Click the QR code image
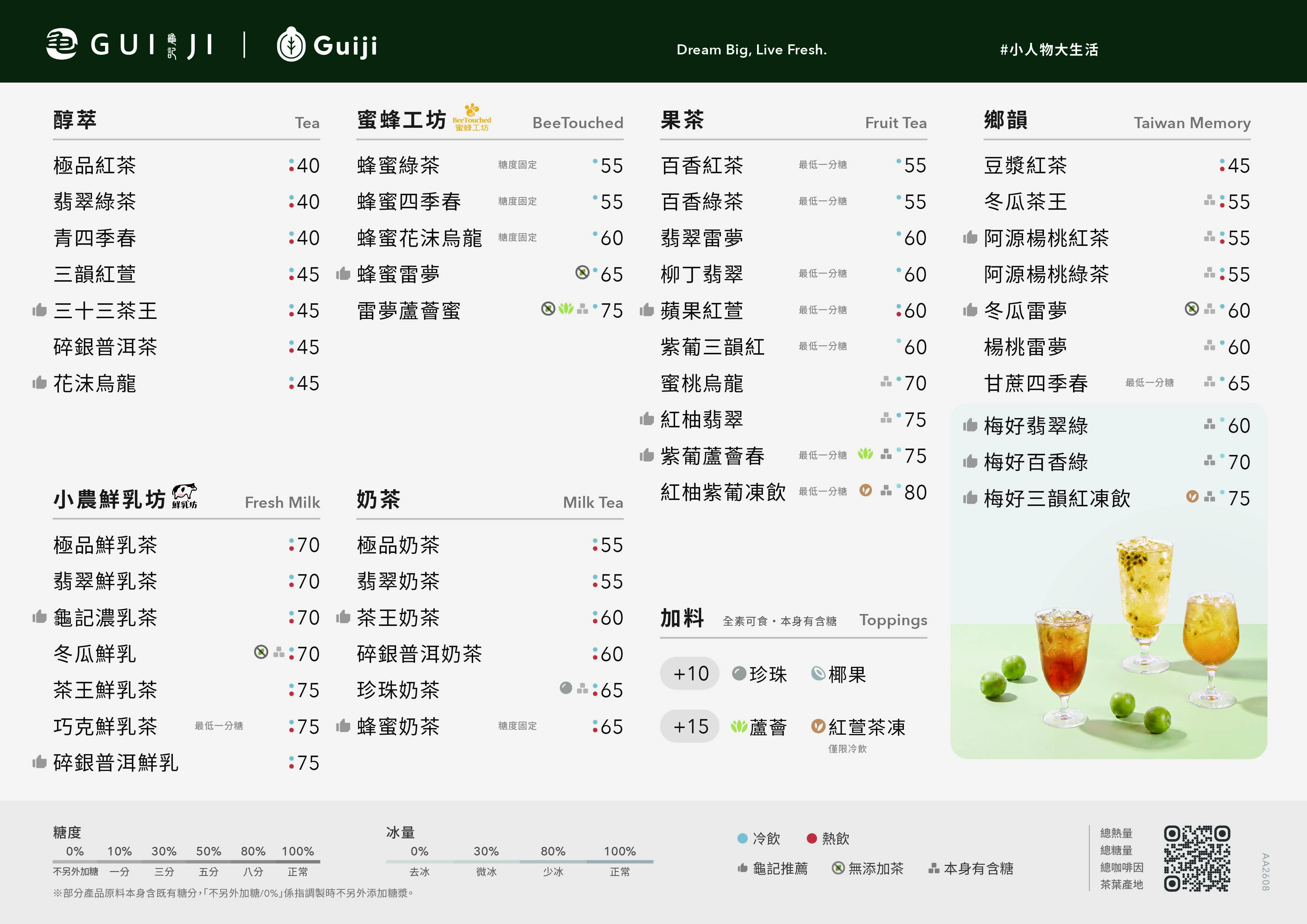 1197,858
